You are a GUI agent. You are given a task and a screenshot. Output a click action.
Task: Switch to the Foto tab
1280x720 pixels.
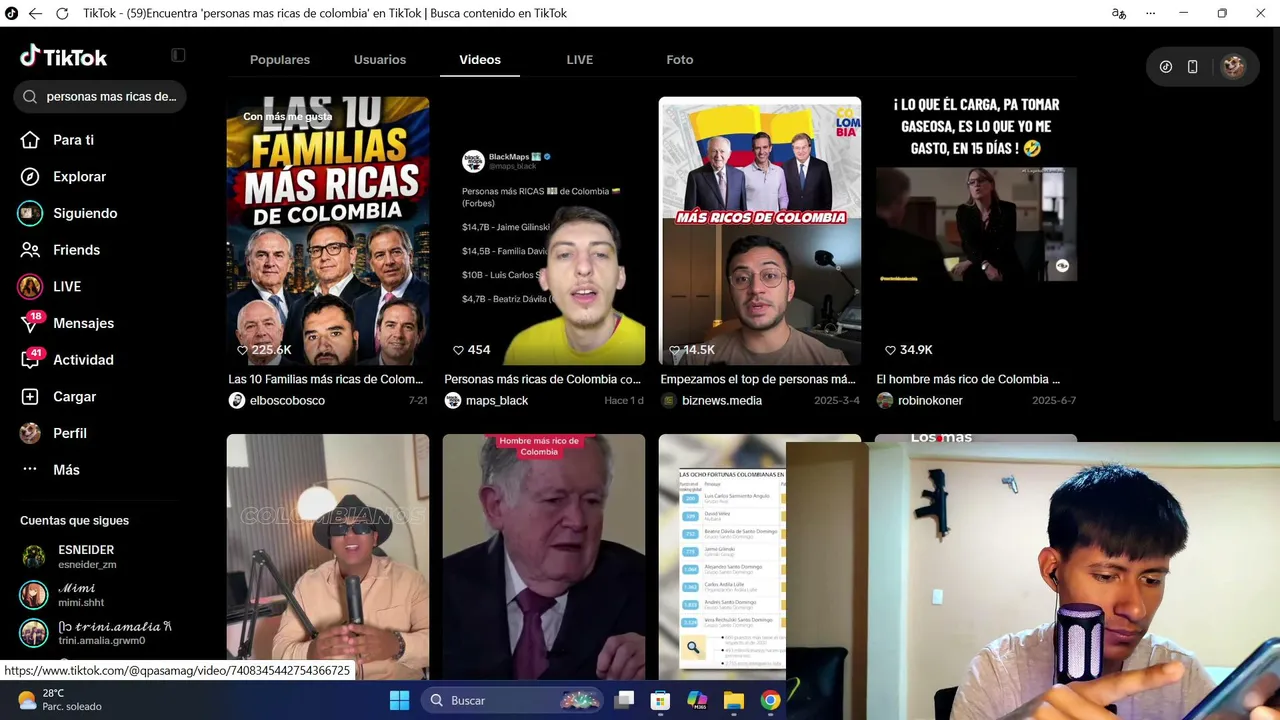tap(680, 60)
